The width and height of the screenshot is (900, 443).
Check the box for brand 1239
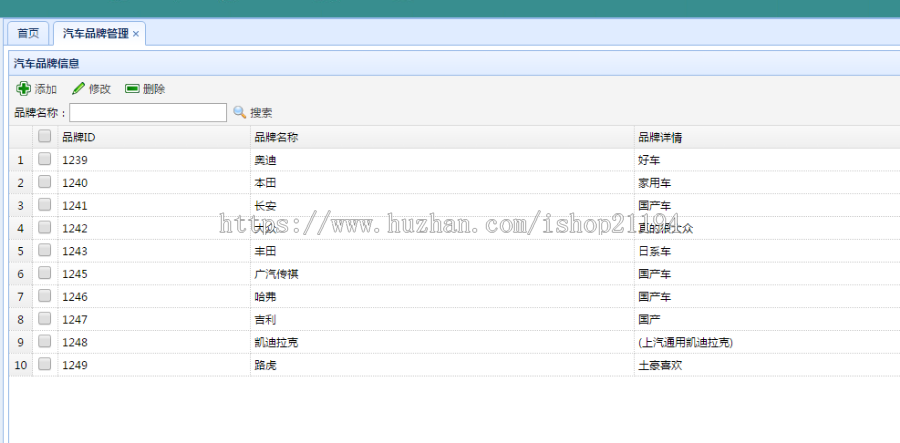[x=44, y=159]
